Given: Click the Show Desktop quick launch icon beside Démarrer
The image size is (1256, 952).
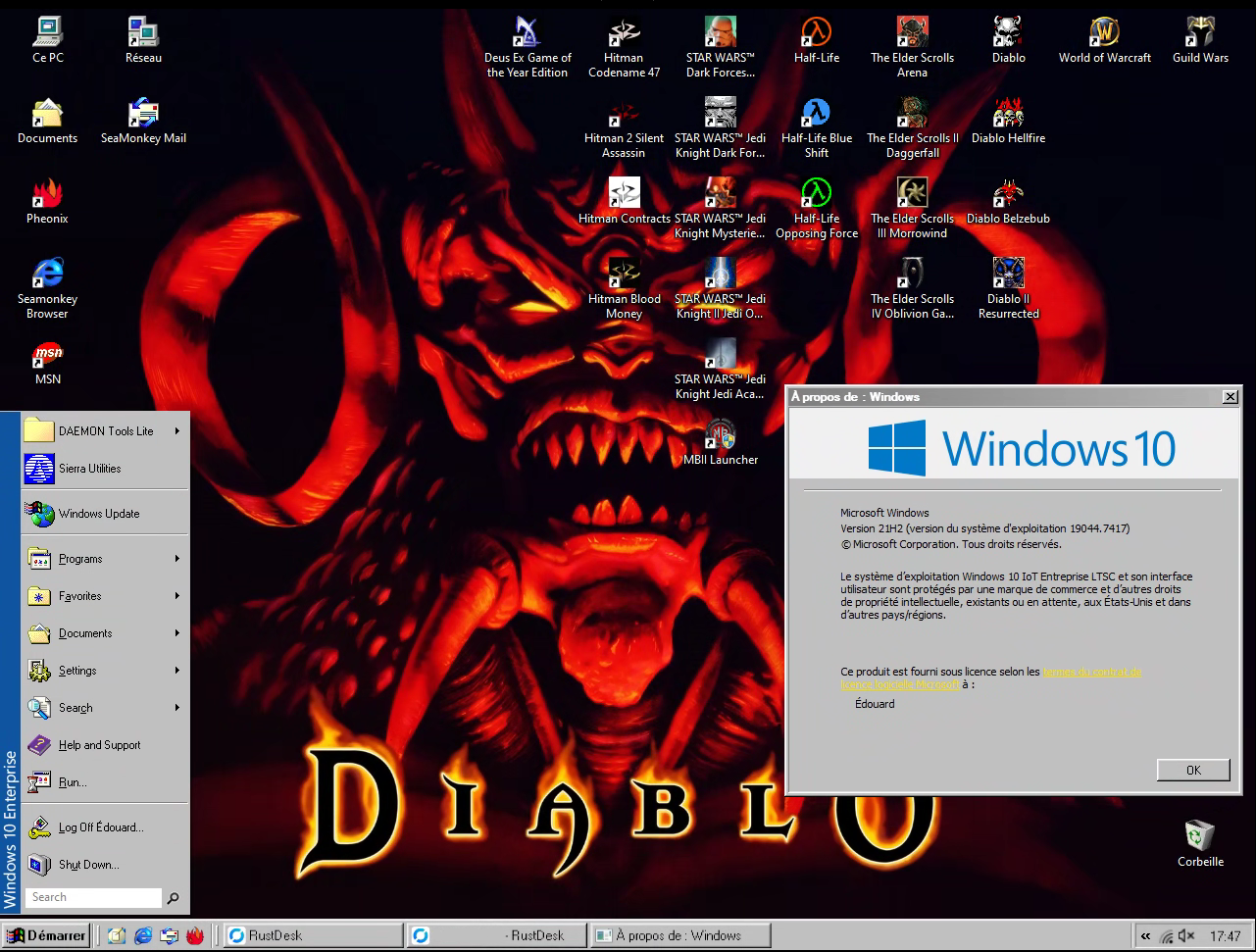Looking at the screenshot, I should (x=117, y=935).
